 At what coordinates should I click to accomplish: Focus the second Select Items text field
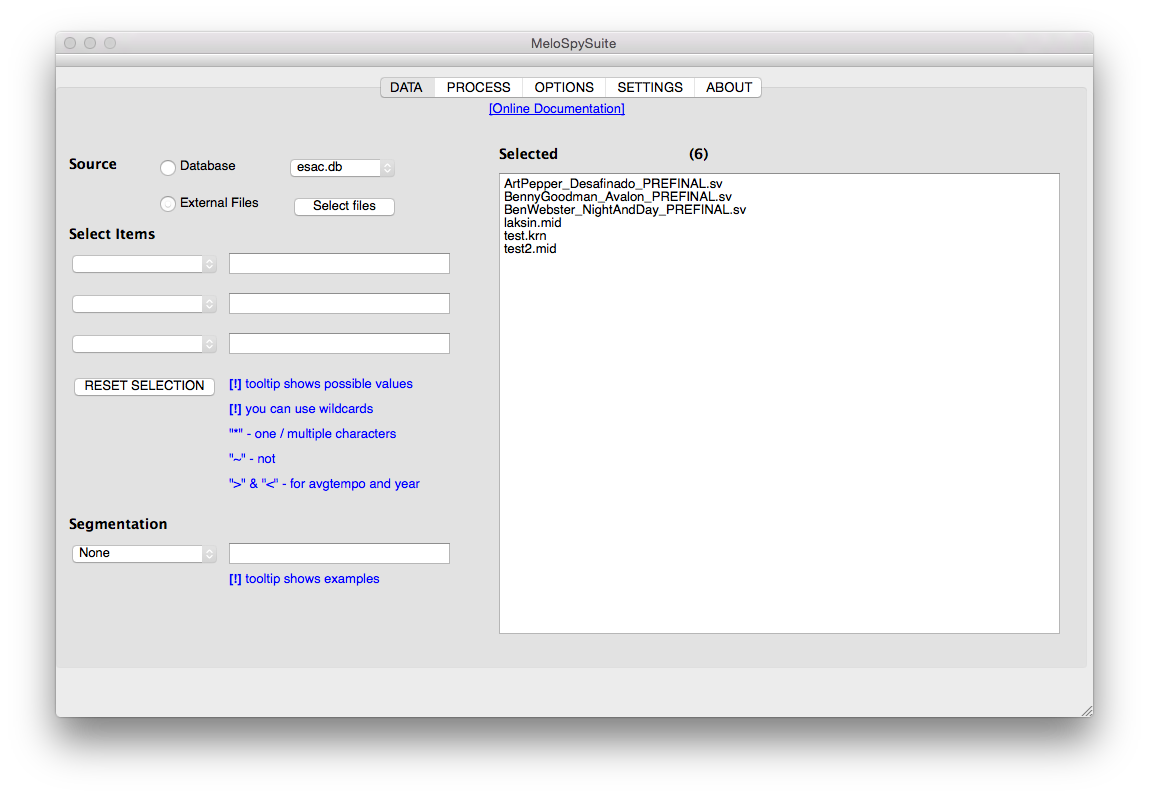point(339,303)
